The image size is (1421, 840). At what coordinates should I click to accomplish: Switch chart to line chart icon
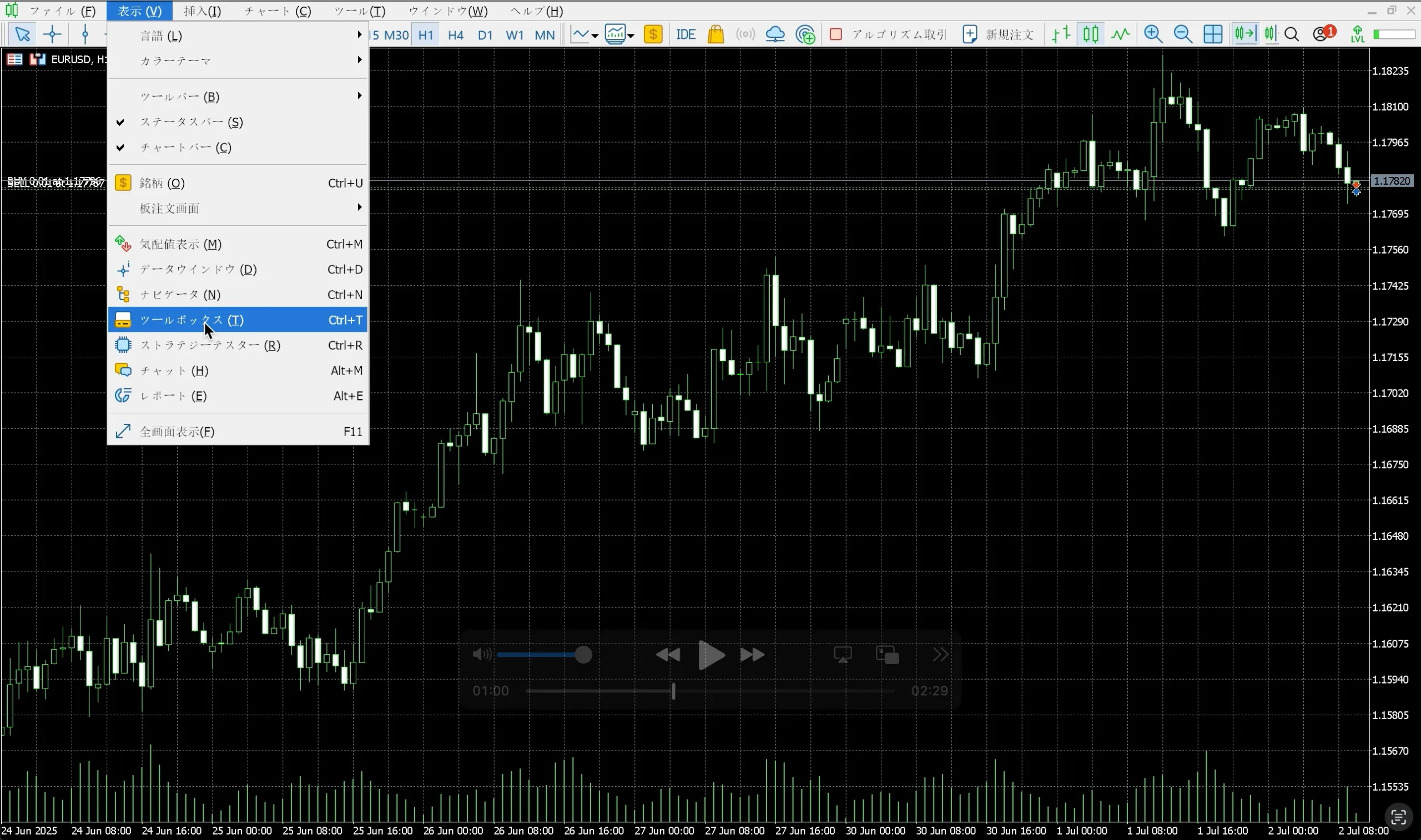tap(1120, 34)
